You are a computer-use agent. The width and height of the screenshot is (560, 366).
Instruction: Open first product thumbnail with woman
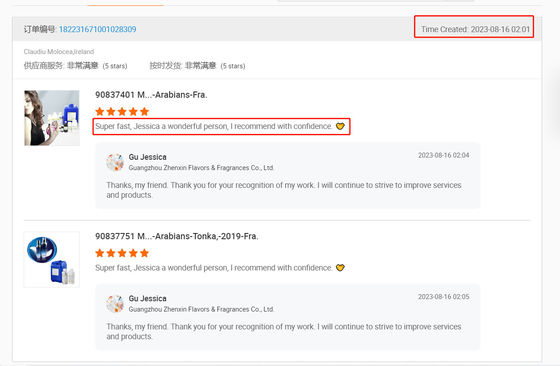[x=52, y=118]
